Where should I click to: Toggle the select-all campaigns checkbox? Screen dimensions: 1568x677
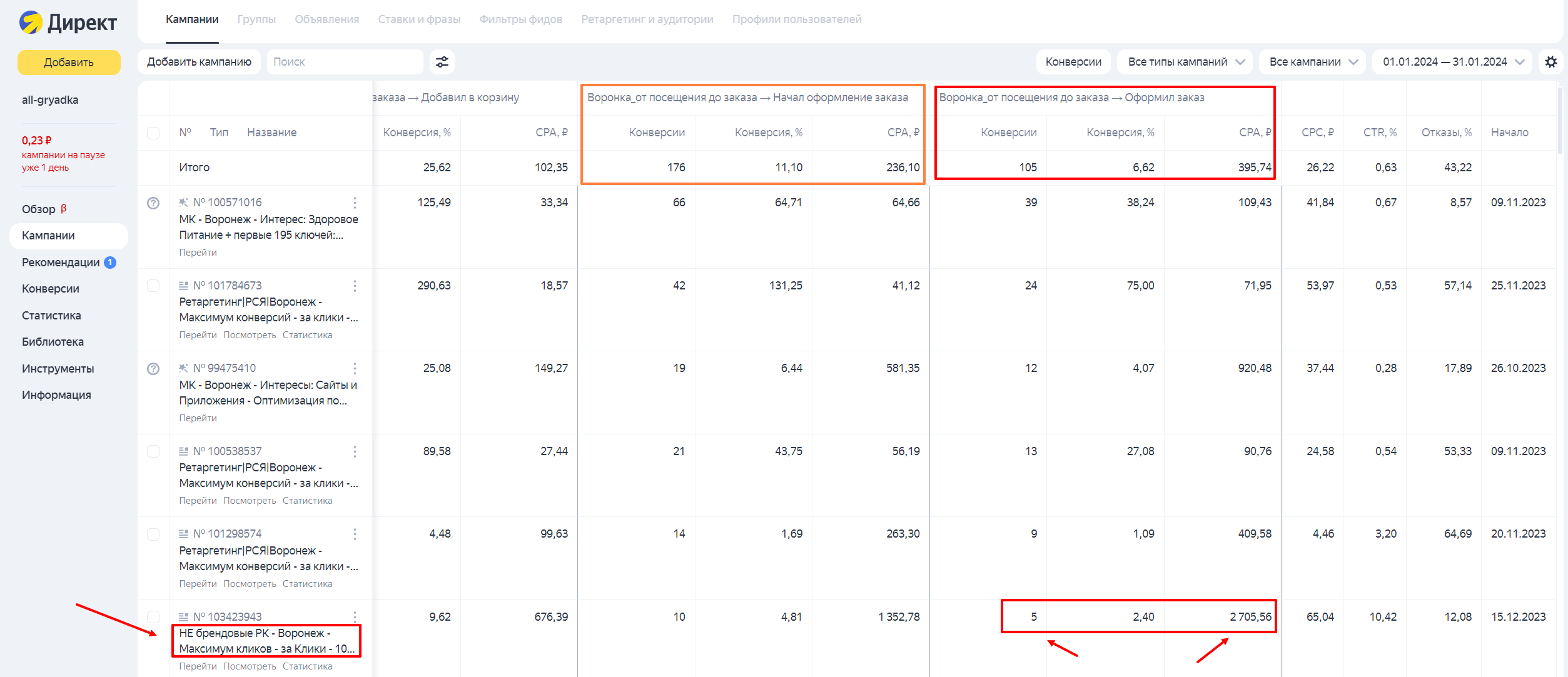point(153,133)
